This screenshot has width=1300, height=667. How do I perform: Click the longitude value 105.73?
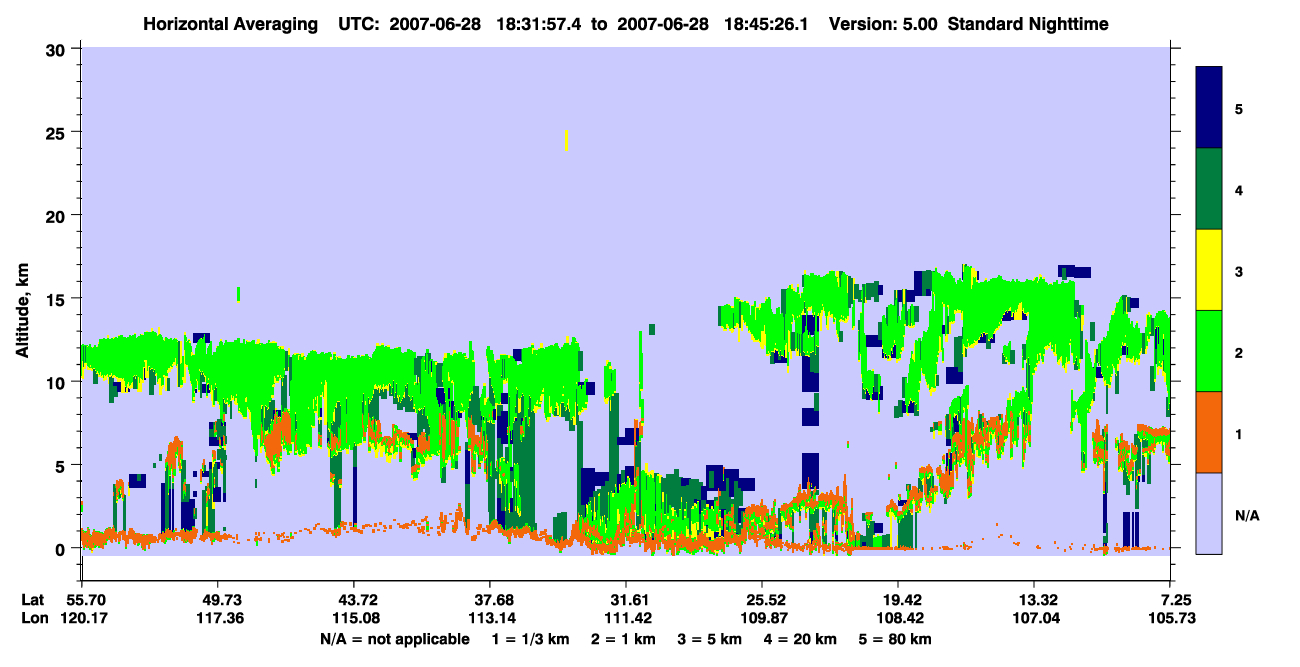click(x=1171, y=619)
